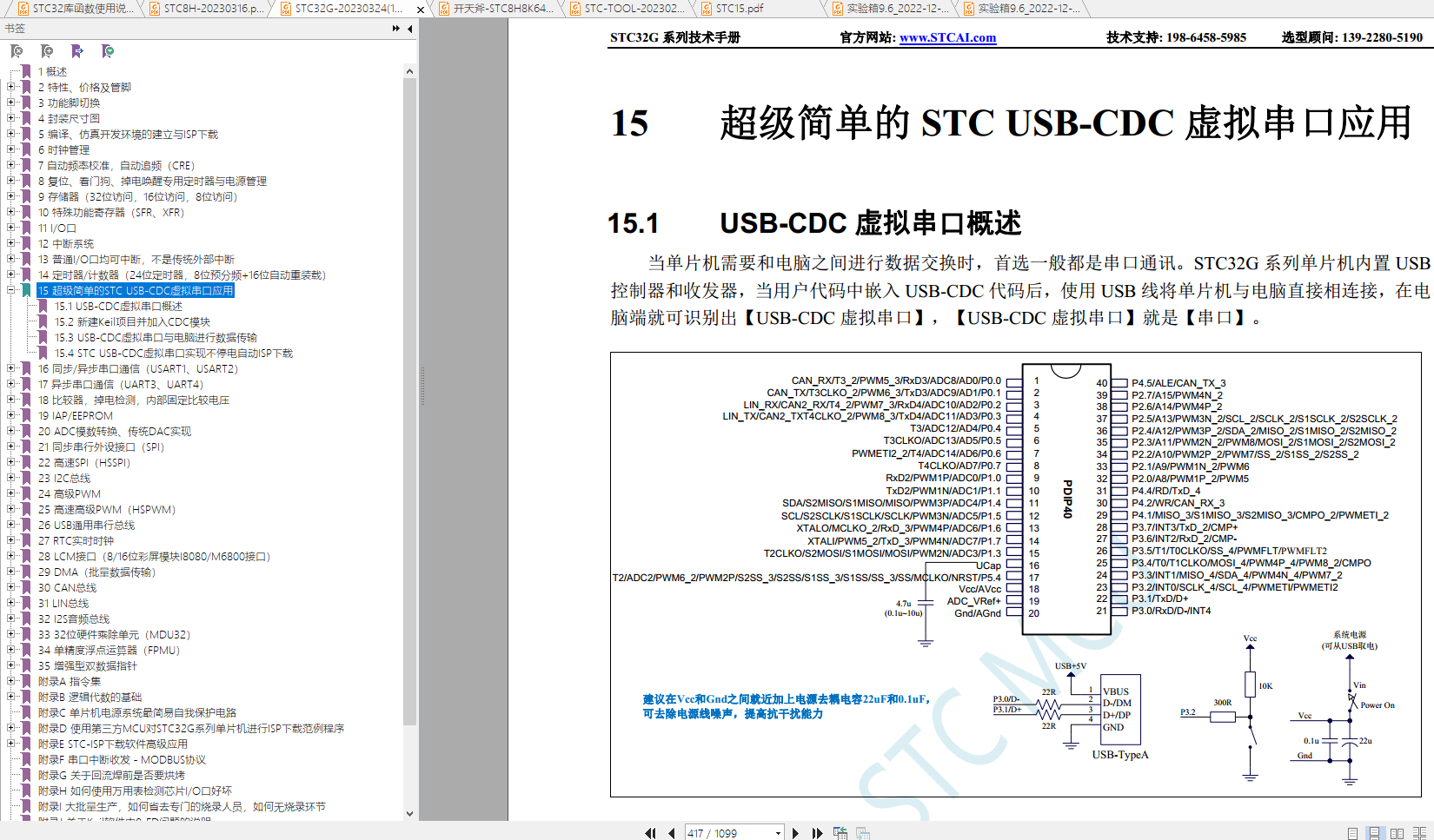
Task: Click the add new bookmark icon
Action: click(47, 51)
